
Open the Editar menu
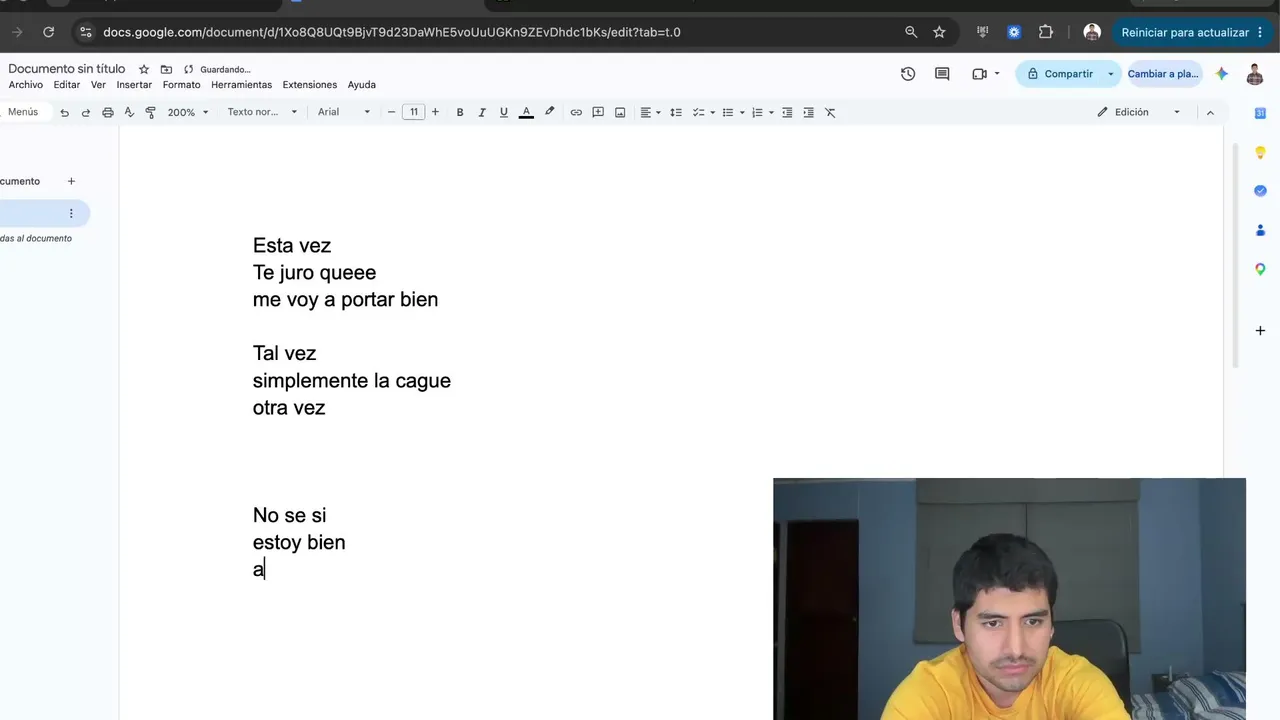67,85
